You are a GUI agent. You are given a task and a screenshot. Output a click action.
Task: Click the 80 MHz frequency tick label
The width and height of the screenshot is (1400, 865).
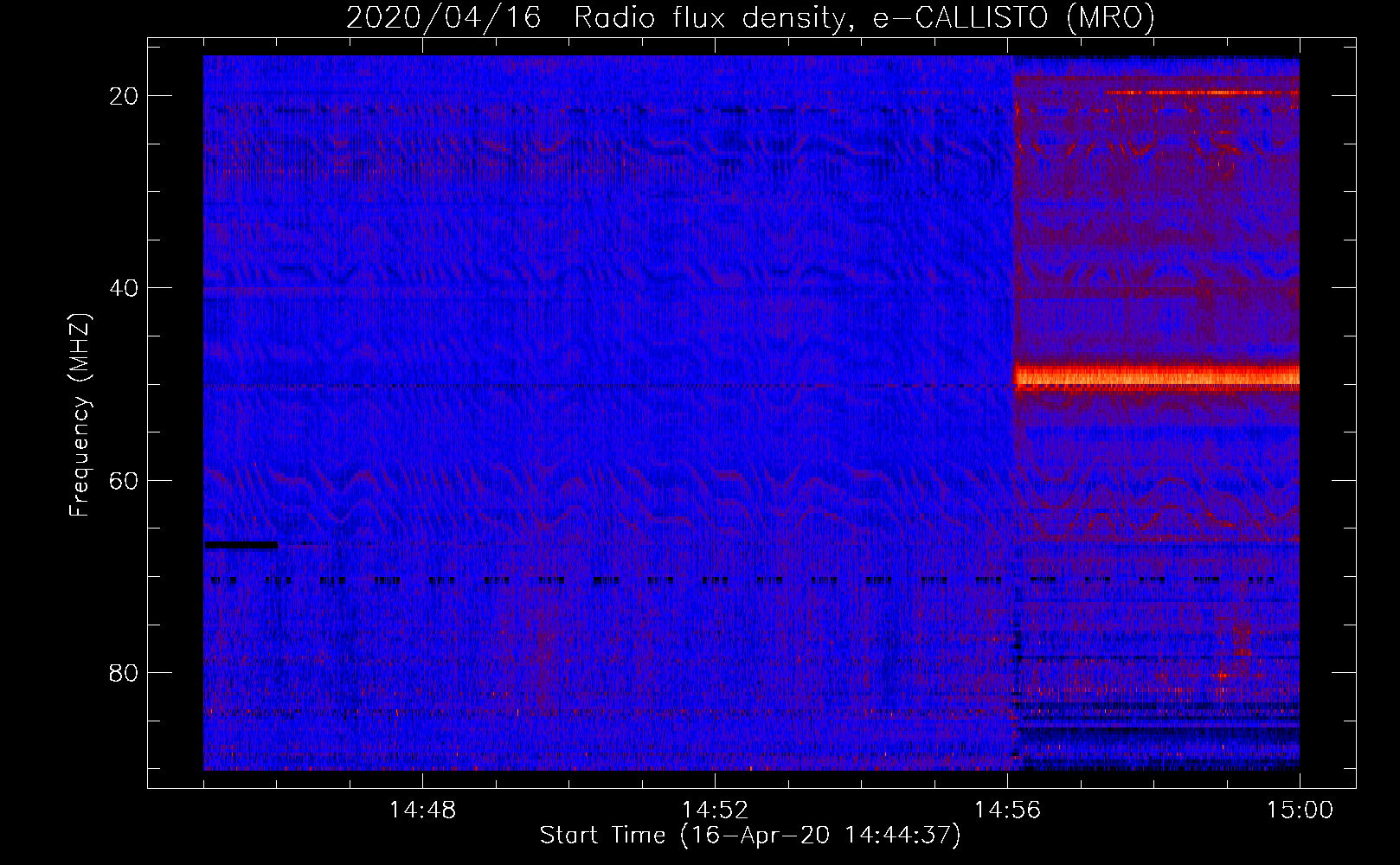[x=125, y=672]
